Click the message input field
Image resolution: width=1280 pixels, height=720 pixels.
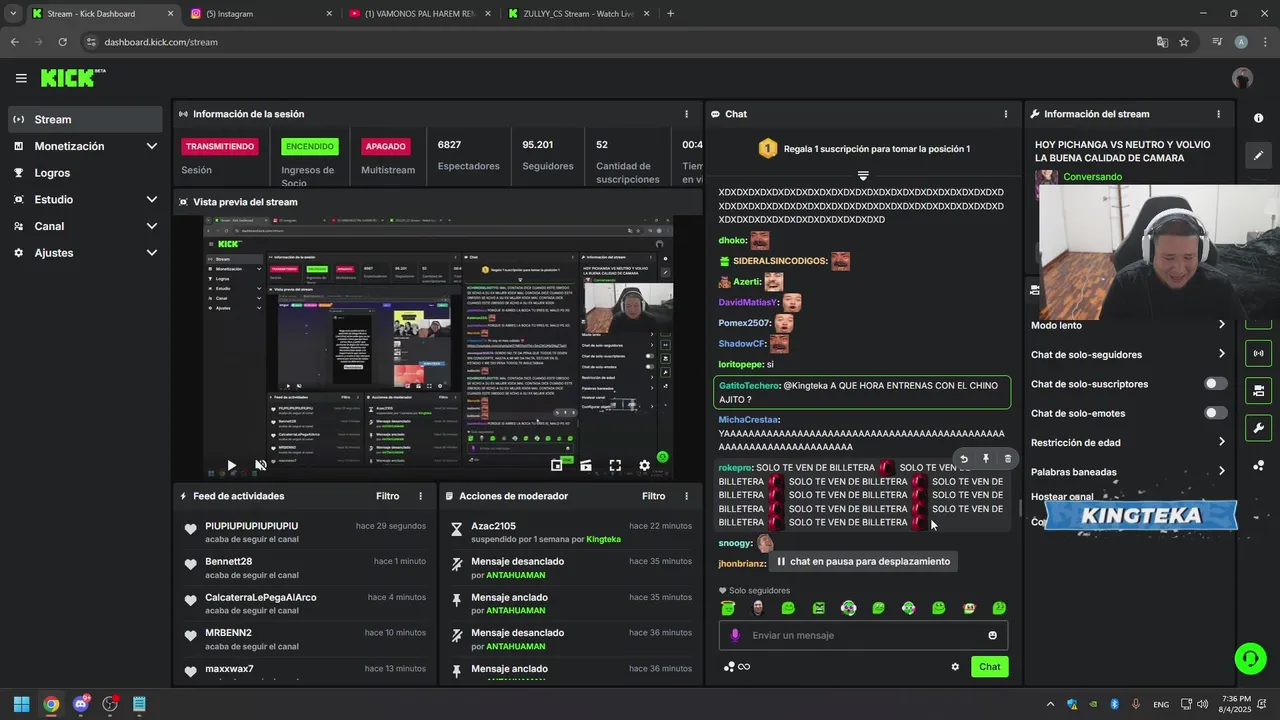[x=863, y=635]
